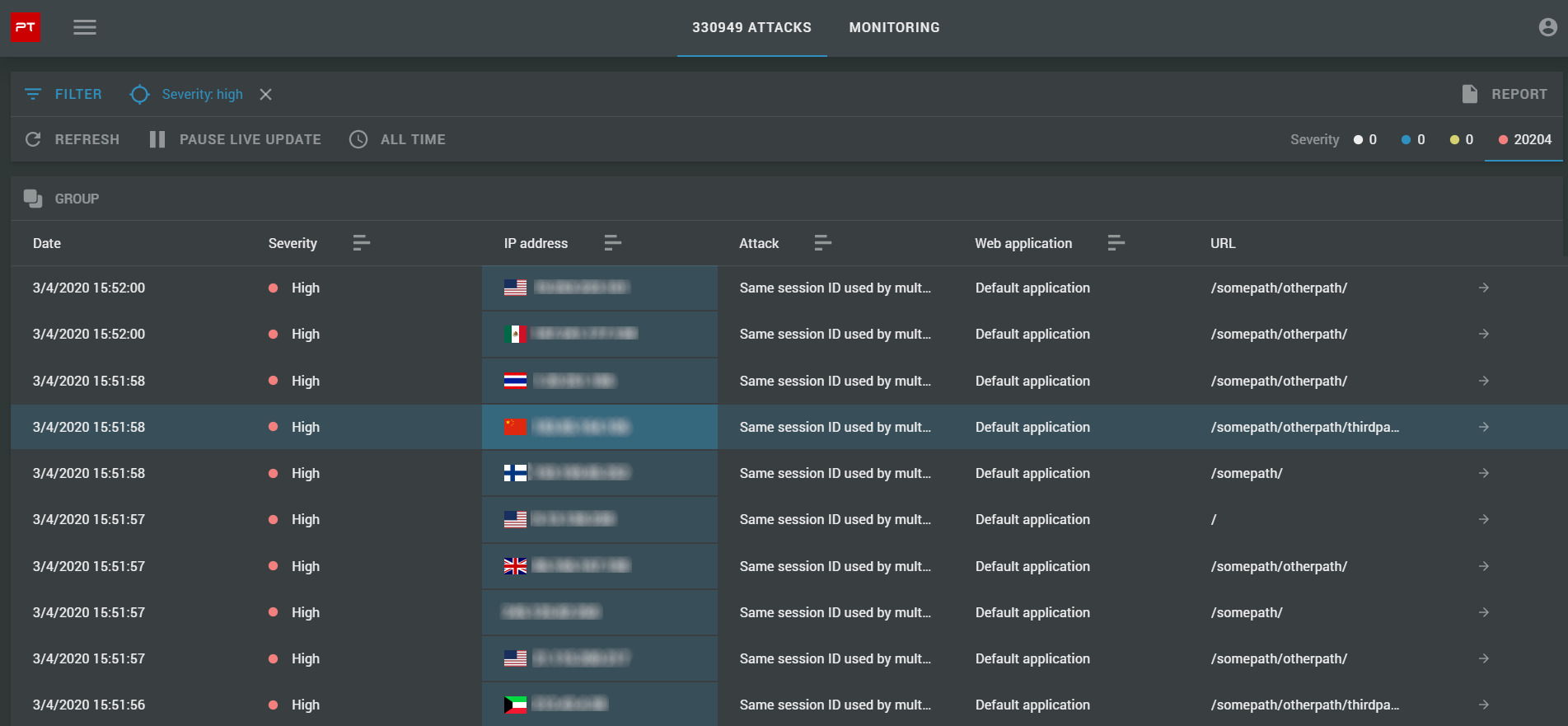Toggle the low severity blue counter
Screen dimensions: 1568x726
coord(1413,139)
